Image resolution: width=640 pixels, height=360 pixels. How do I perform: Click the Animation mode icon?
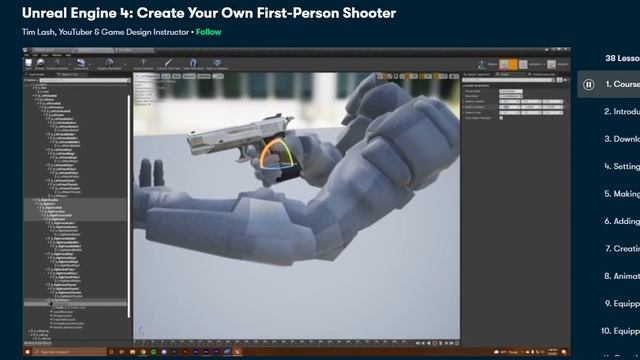click(523, 64)
